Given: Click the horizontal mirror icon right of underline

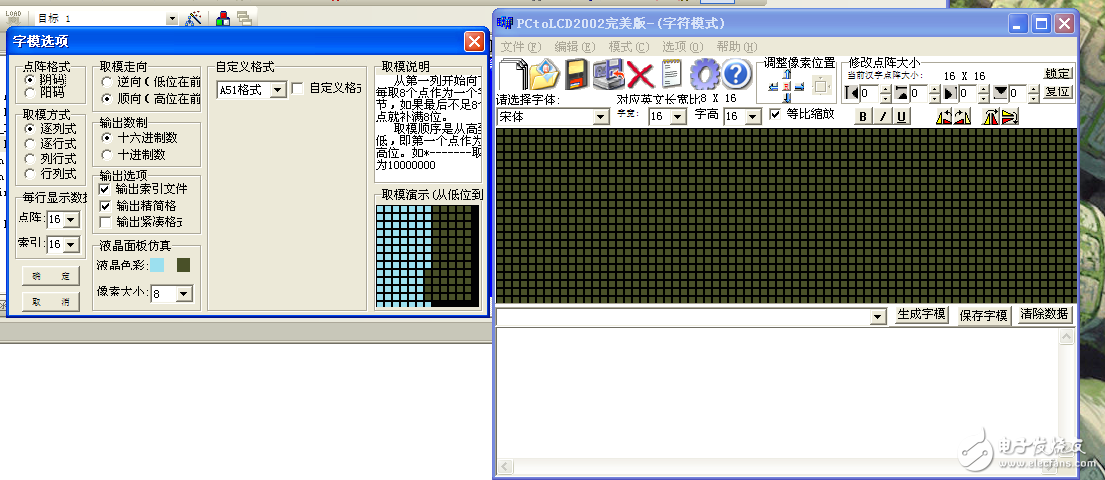Looking at the screenshot, I should pyautogui.click(x=944, y=117).
